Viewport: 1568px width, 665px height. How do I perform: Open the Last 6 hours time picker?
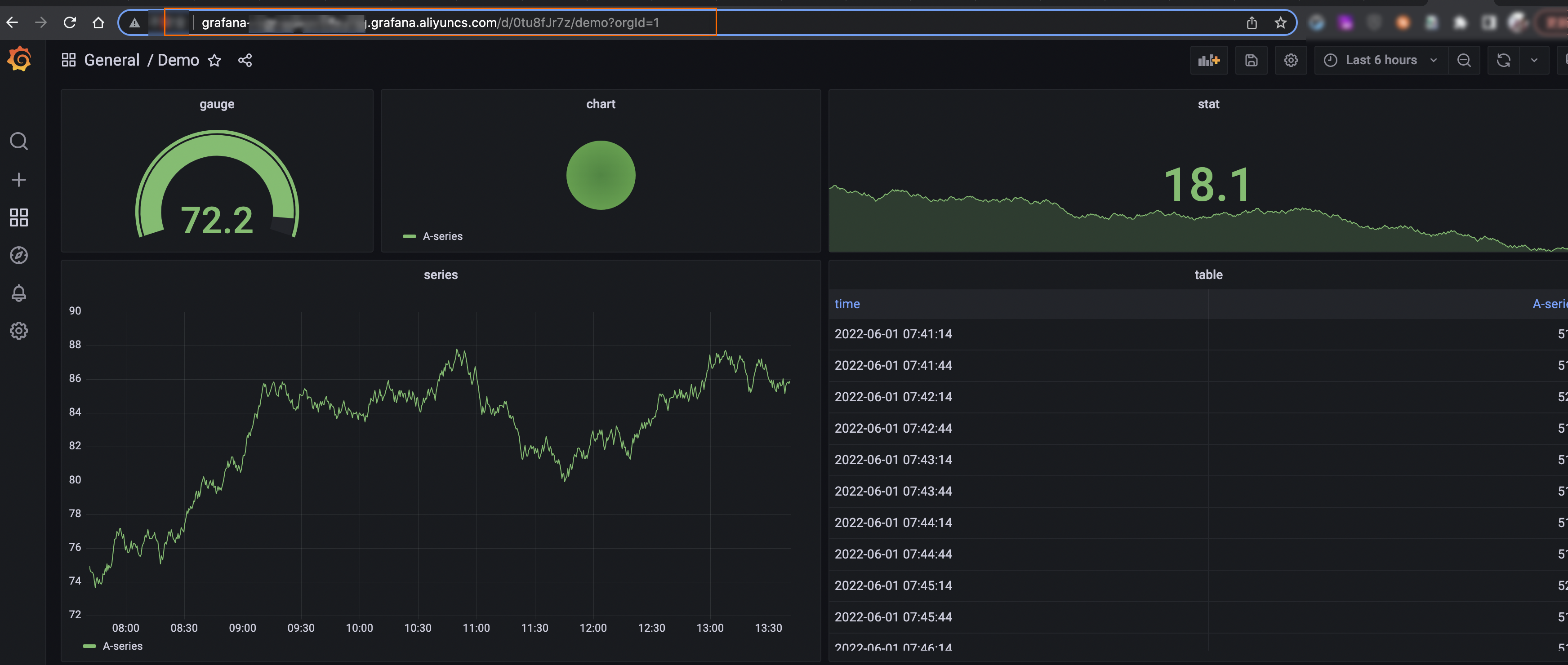tap(1380, 60)
